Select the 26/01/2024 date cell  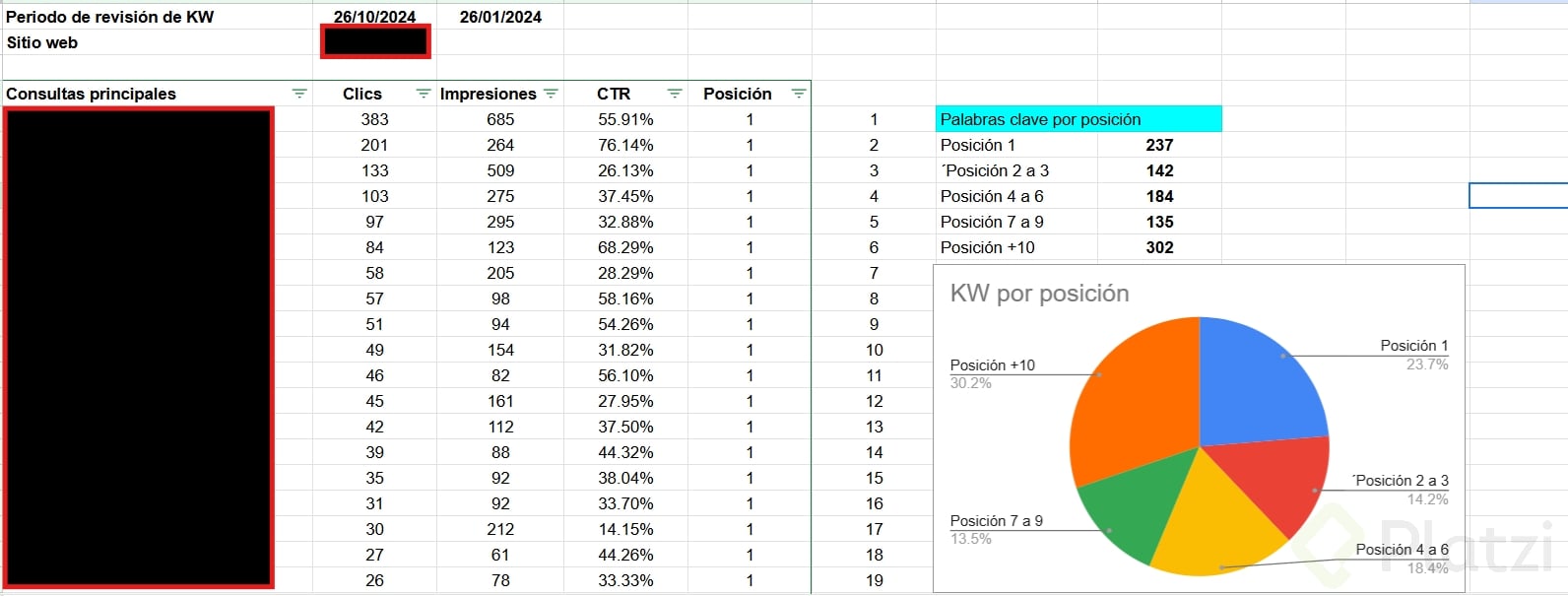pyautogui.click(x=500, y=17)
